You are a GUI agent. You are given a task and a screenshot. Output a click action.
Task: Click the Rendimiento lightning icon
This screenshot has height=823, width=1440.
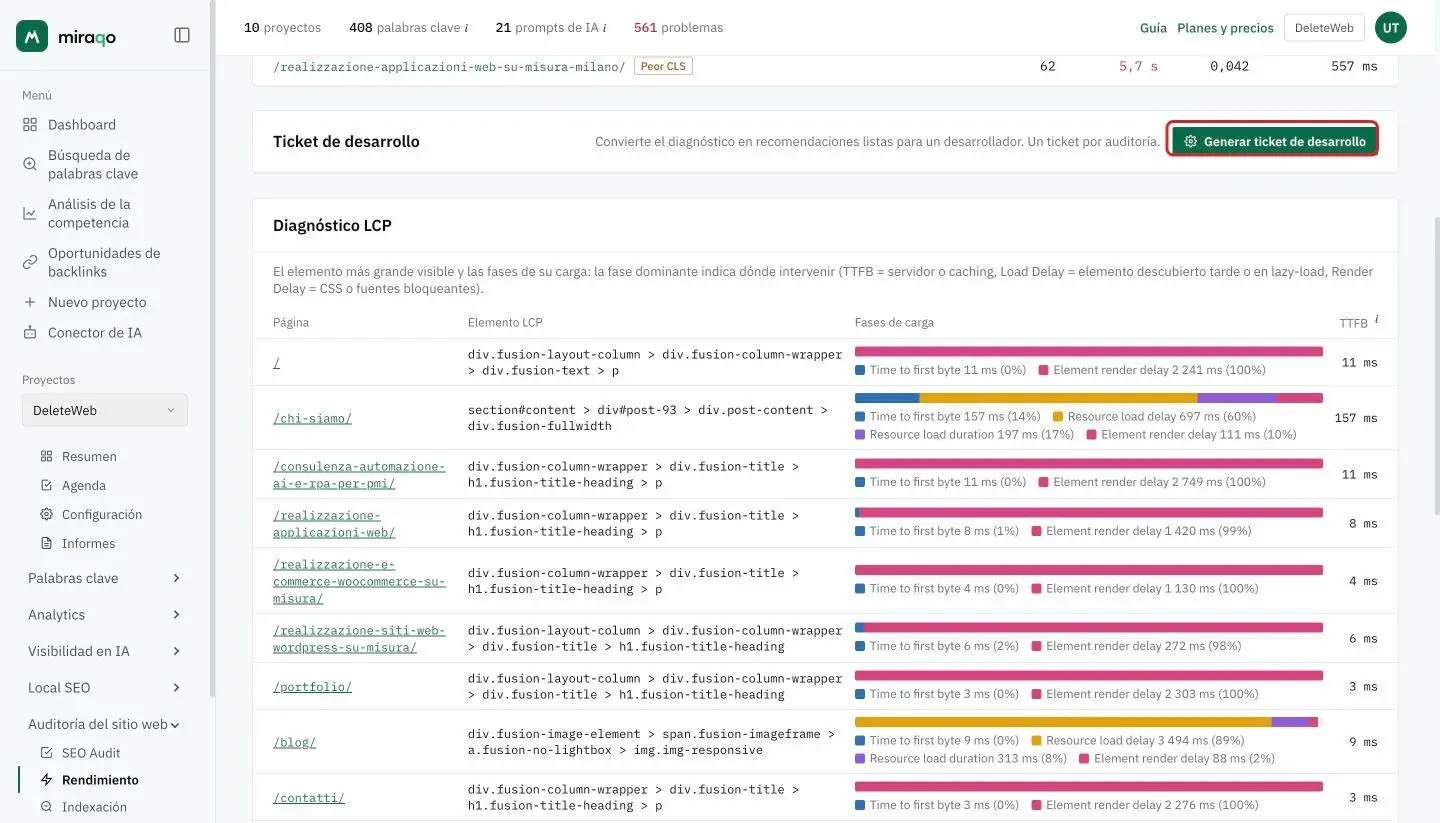pyautogui.click(x=46, y=779)
